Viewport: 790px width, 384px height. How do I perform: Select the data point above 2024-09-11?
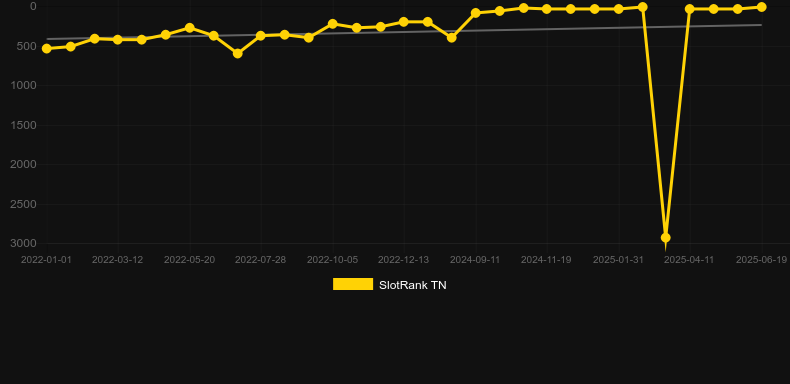(476, 13)
